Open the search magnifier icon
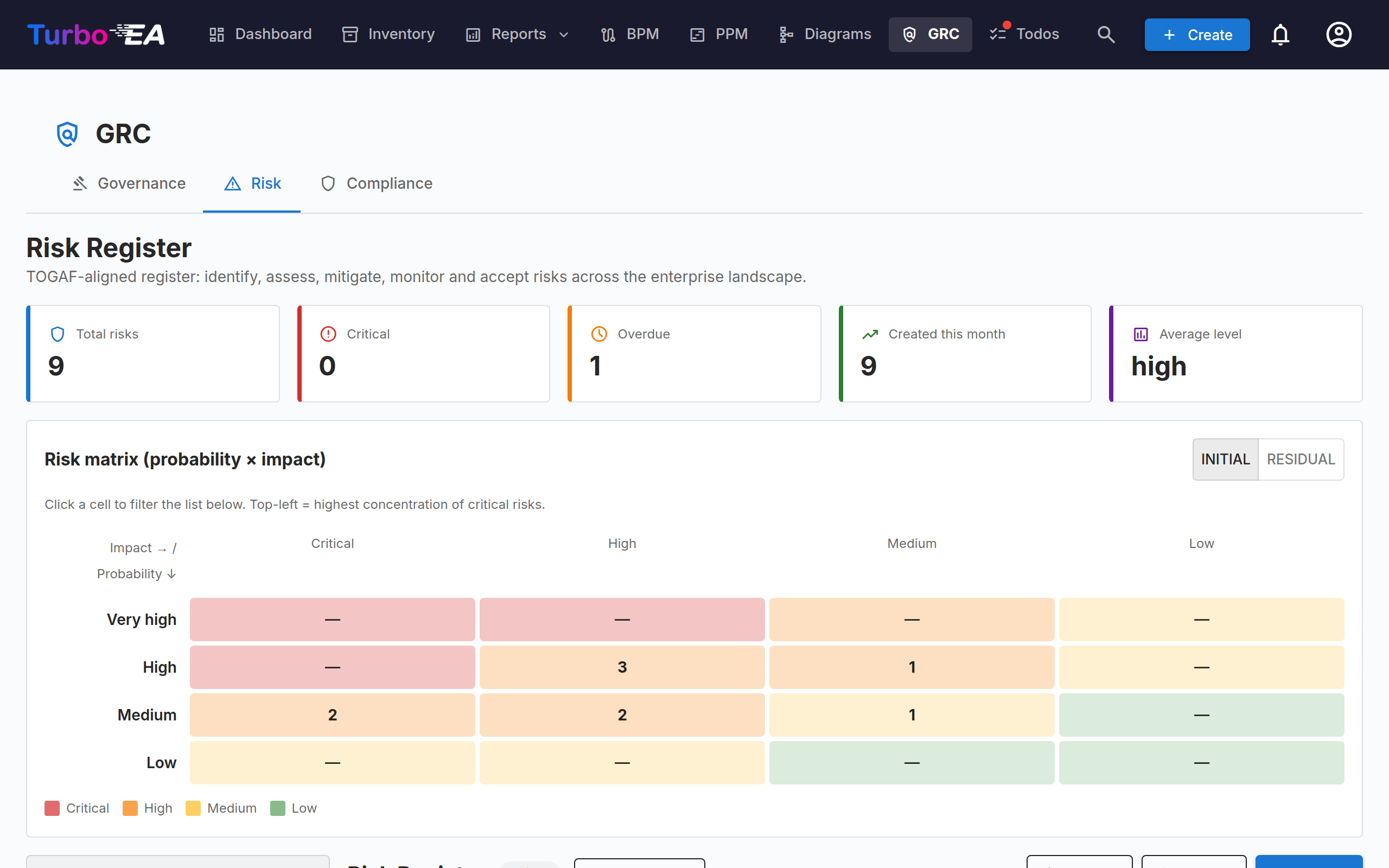This screenshot has width=1389, height=868. coord(1105,34)
